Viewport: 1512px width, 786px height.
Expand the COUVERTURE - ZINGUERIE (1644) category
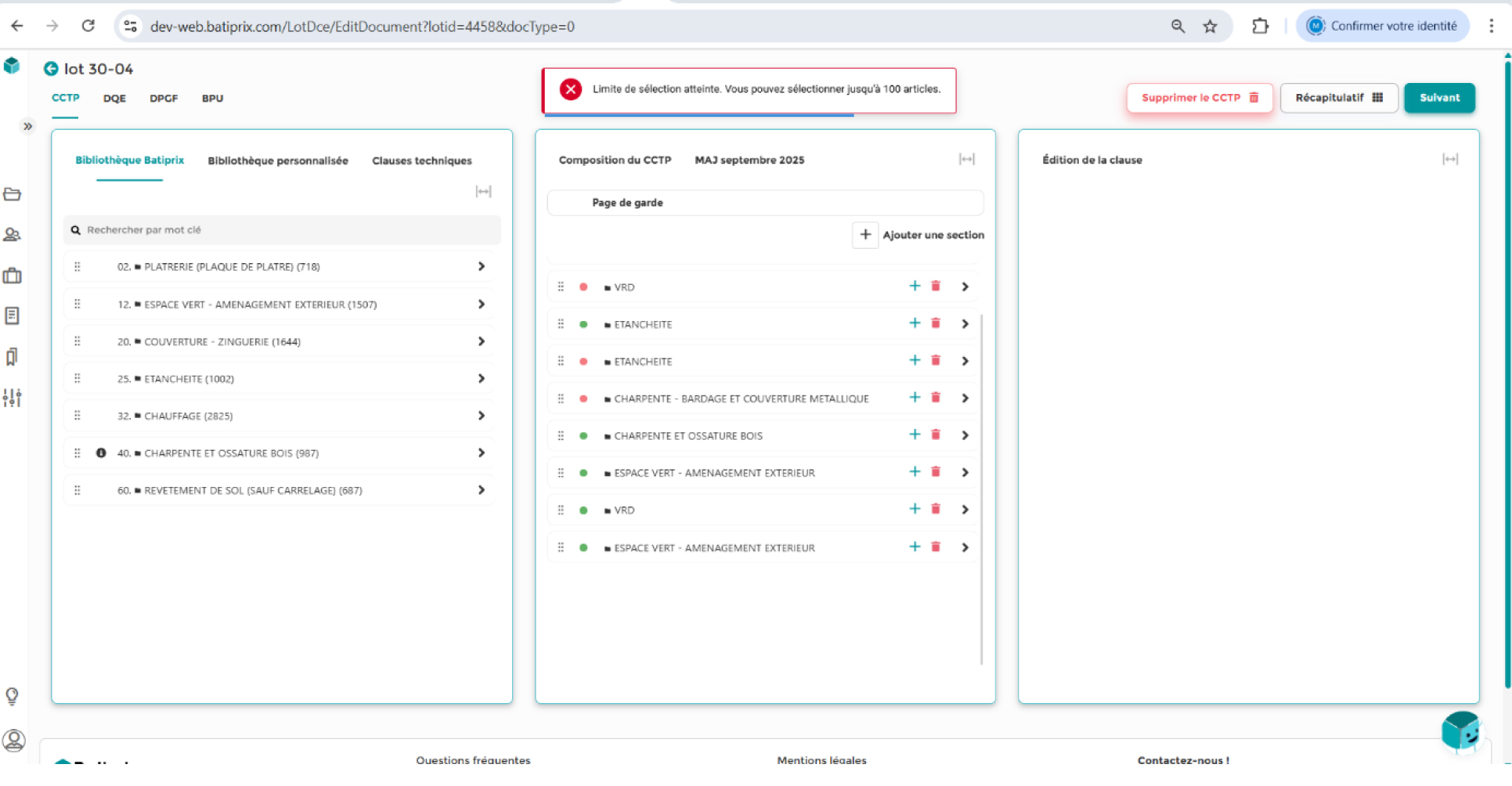(x=481, y=341)
